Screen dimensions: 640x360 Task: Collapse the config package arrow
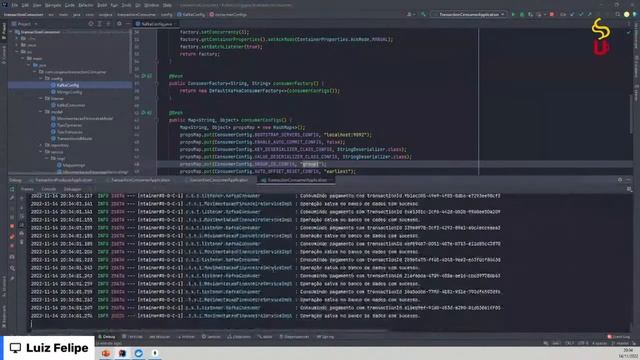[41, 78]
